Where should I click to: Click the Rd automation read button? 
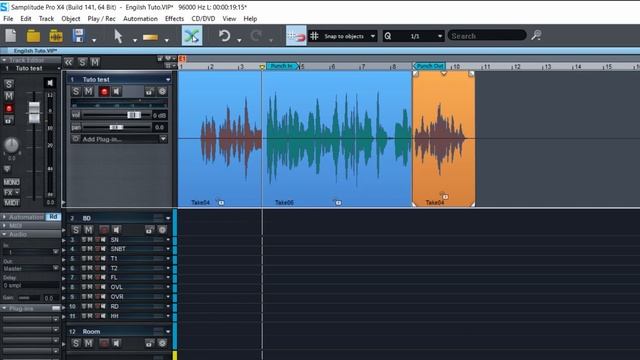coord(53,217)
